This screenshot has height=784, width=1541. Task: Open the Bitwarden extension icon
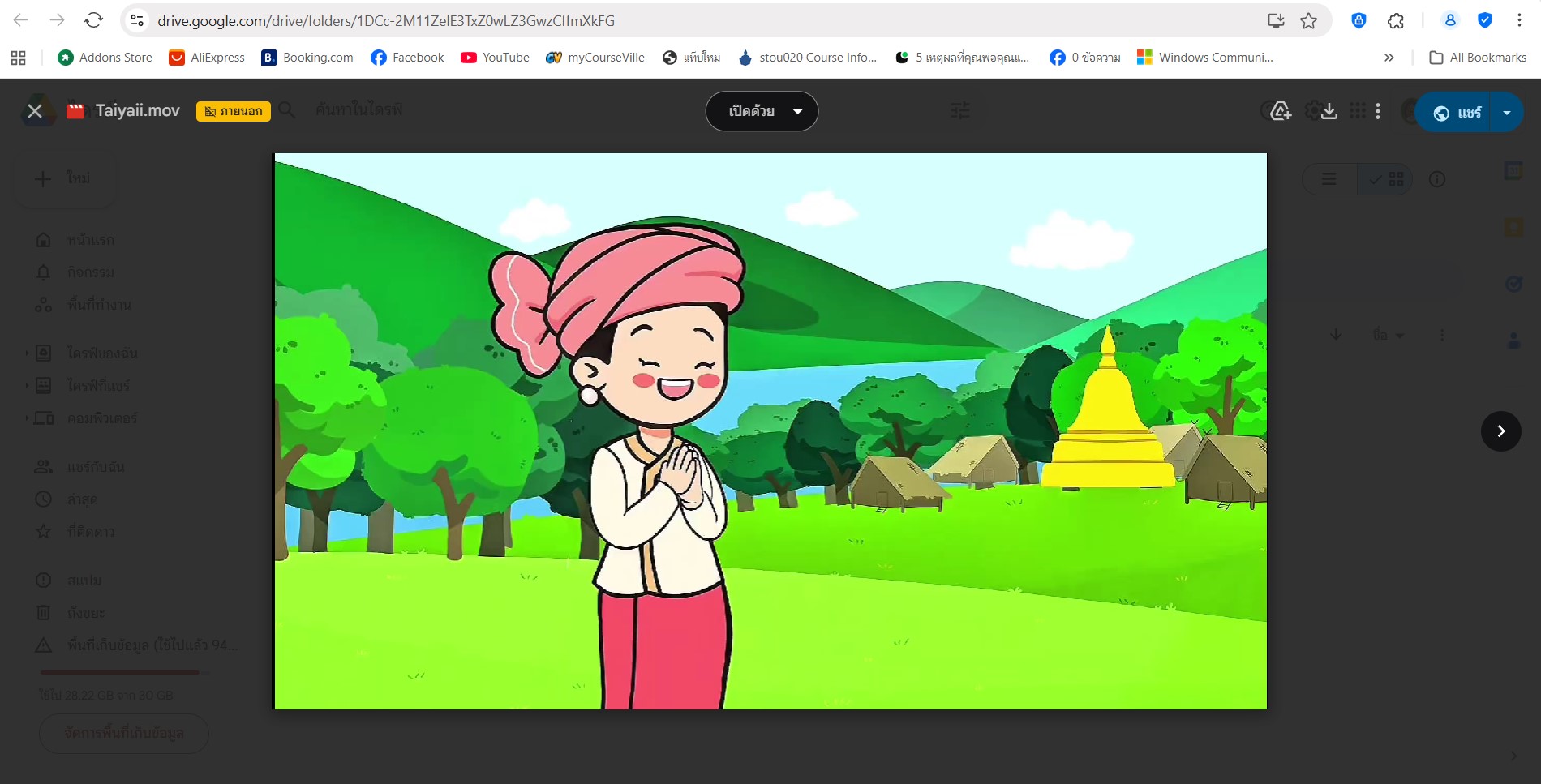1359,21
